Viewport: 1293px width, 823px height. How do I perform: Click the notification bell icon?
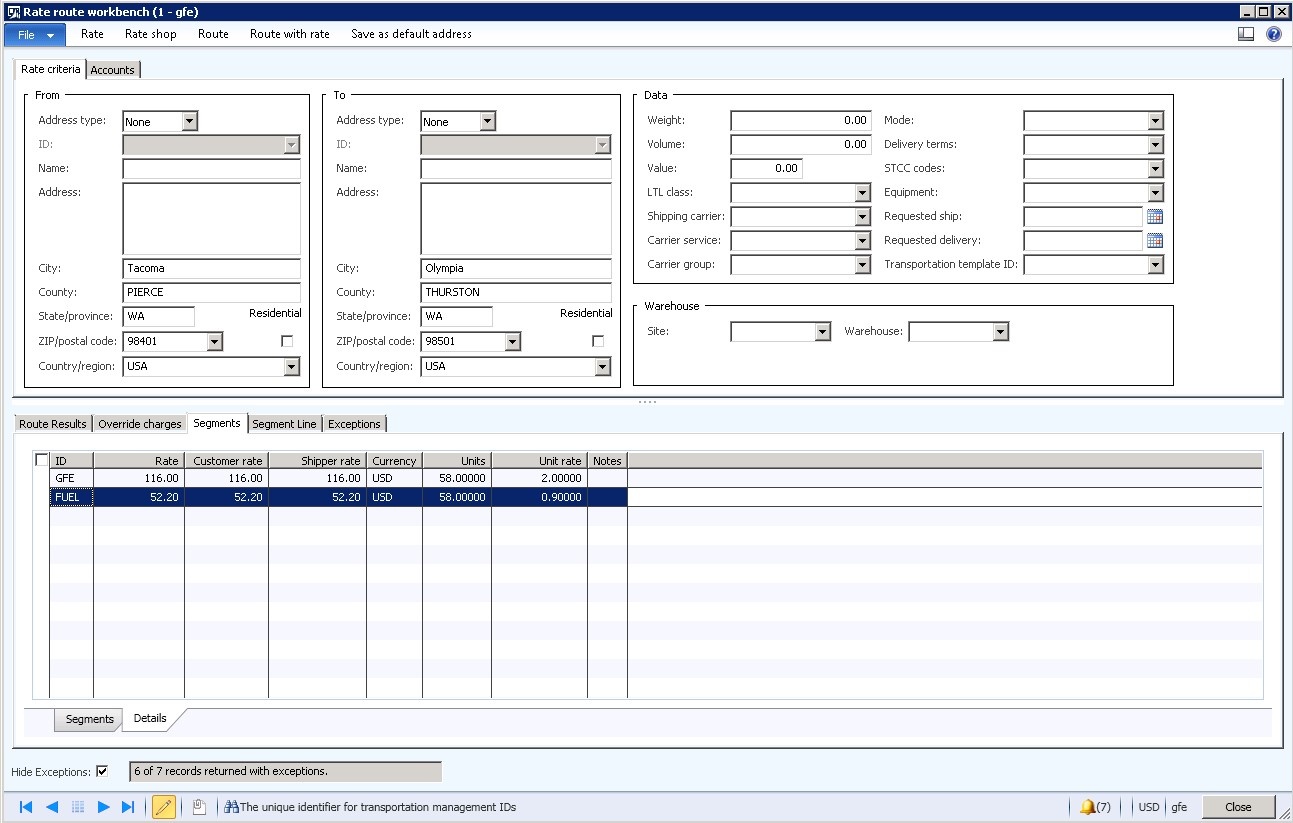[x=1087, y=807]
